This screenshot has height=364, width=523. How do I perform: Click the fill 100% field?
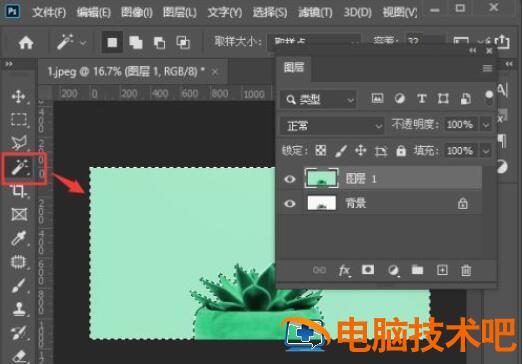pyautogui.click(x=460, y=151)
